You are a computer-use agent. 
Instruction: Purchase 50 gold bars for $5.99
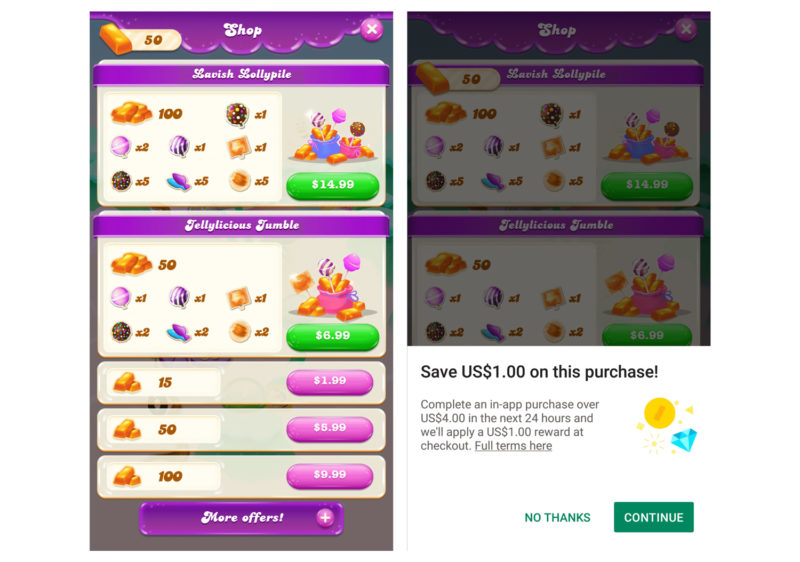tap(330, 428)
